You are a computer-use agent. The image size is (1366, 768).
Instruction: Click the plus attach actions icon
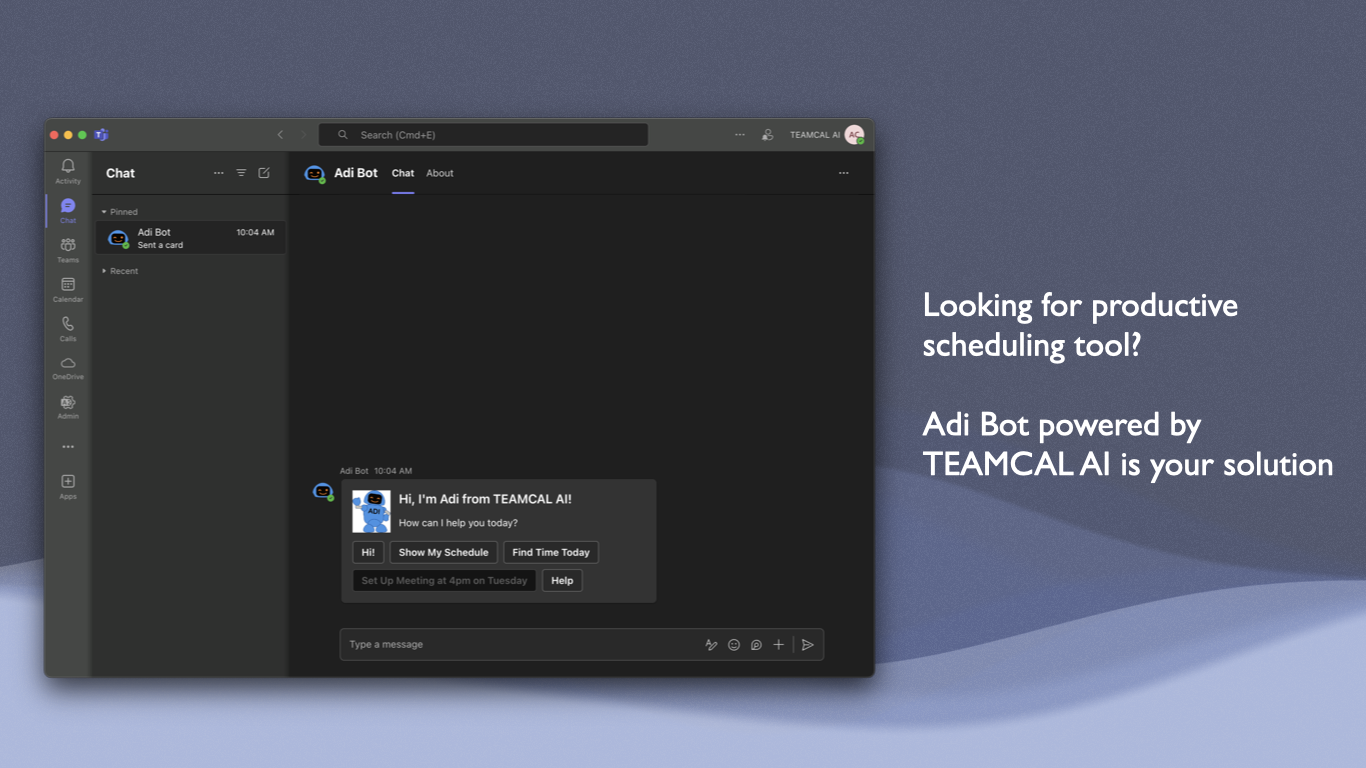pyautogui.click(x=779, y=645)
